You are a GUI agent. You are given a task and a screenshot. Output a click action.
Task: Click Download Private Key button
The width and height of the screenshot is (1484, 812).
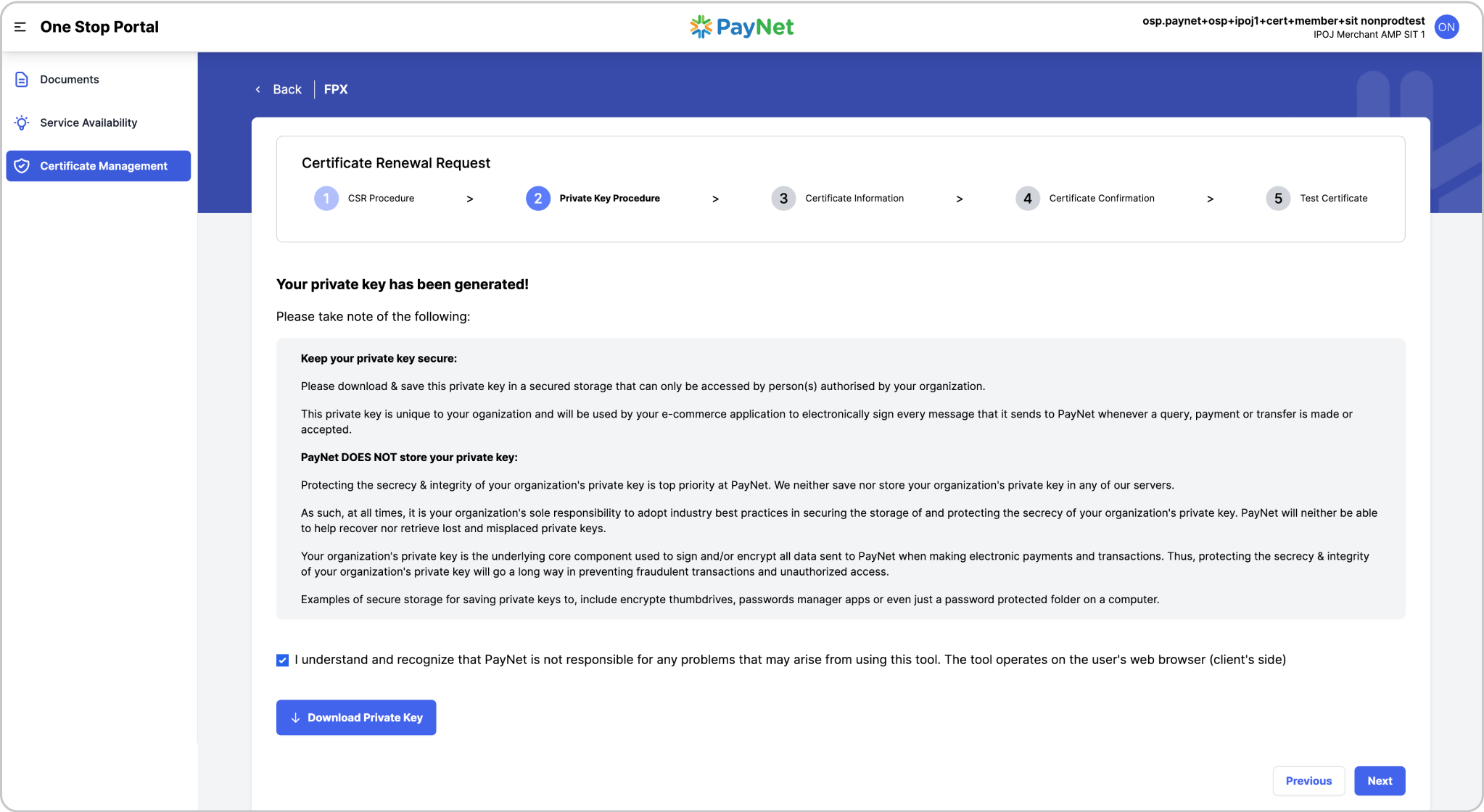356,718
